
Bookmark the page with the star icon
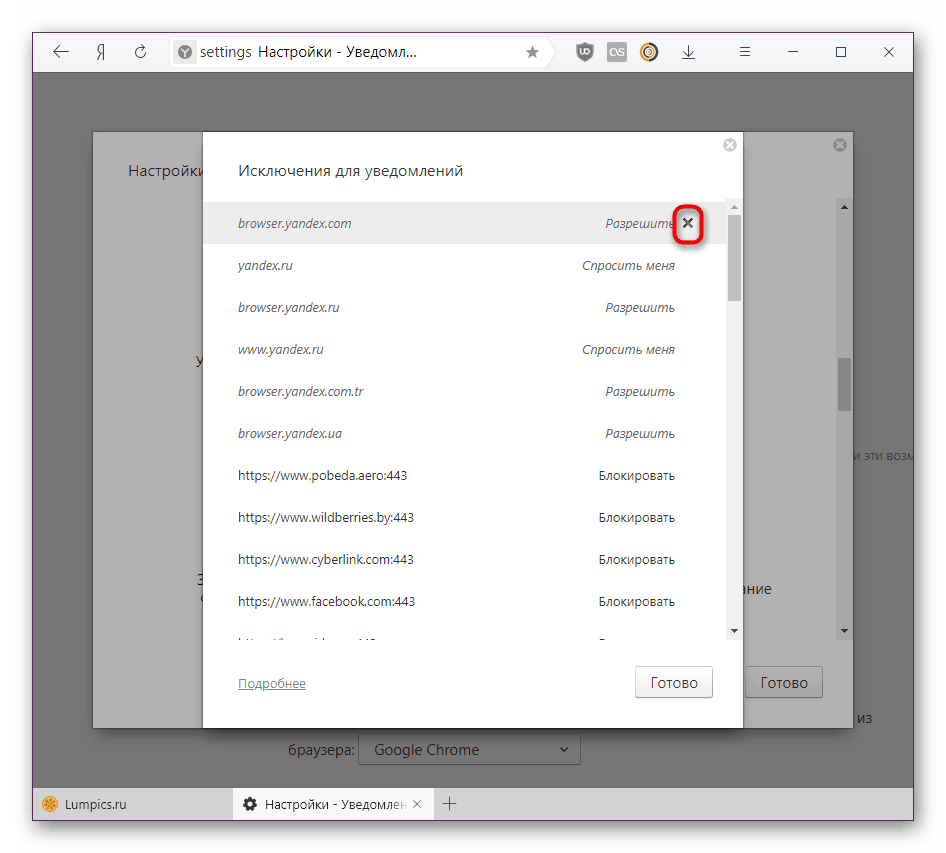532,52
